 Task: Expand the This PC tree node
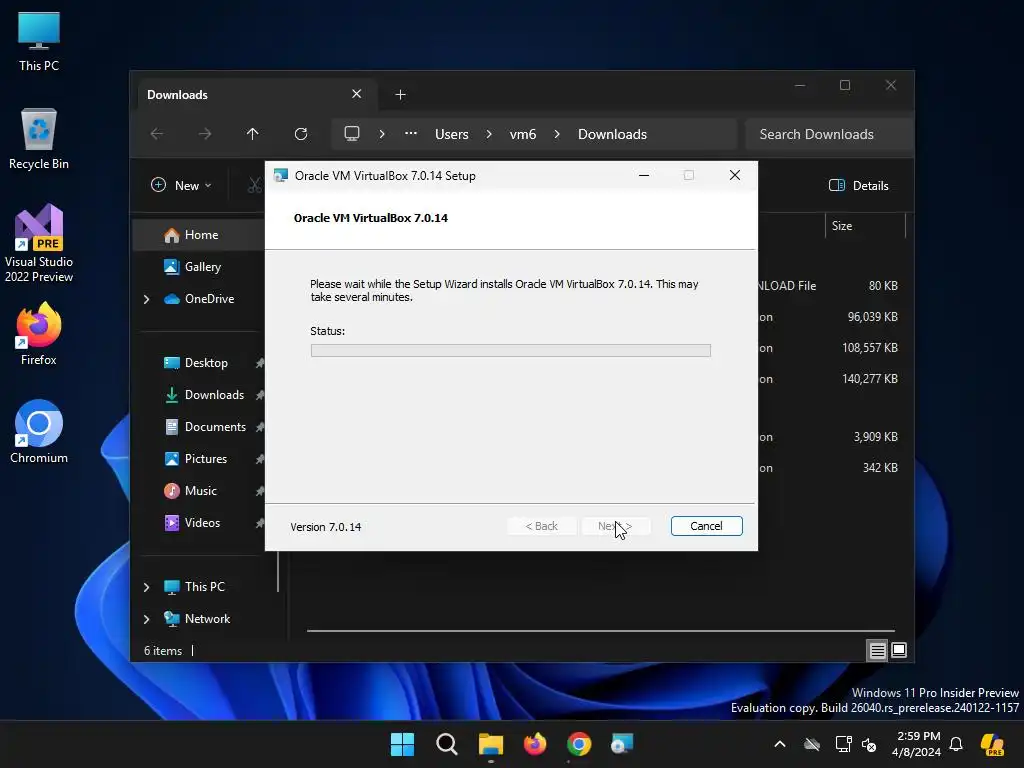point(146,587)
